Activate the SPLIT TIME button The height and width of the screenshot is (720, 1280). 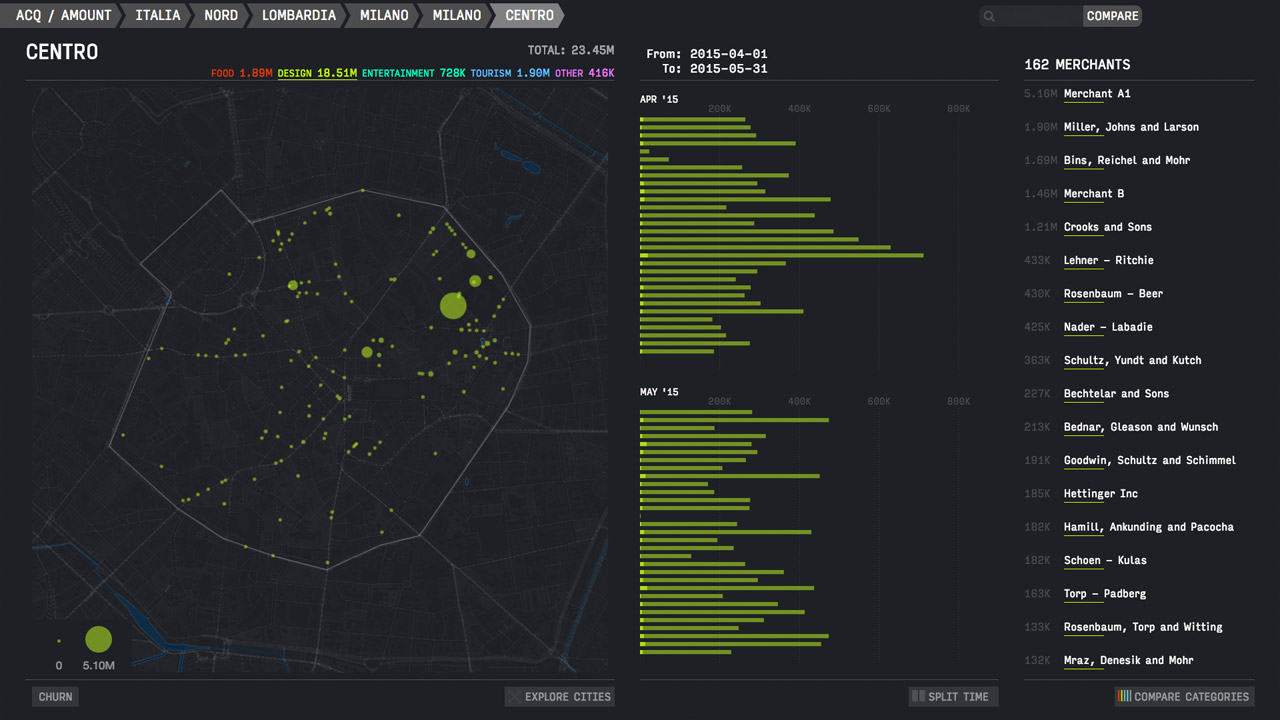click(x=953, y=697)
